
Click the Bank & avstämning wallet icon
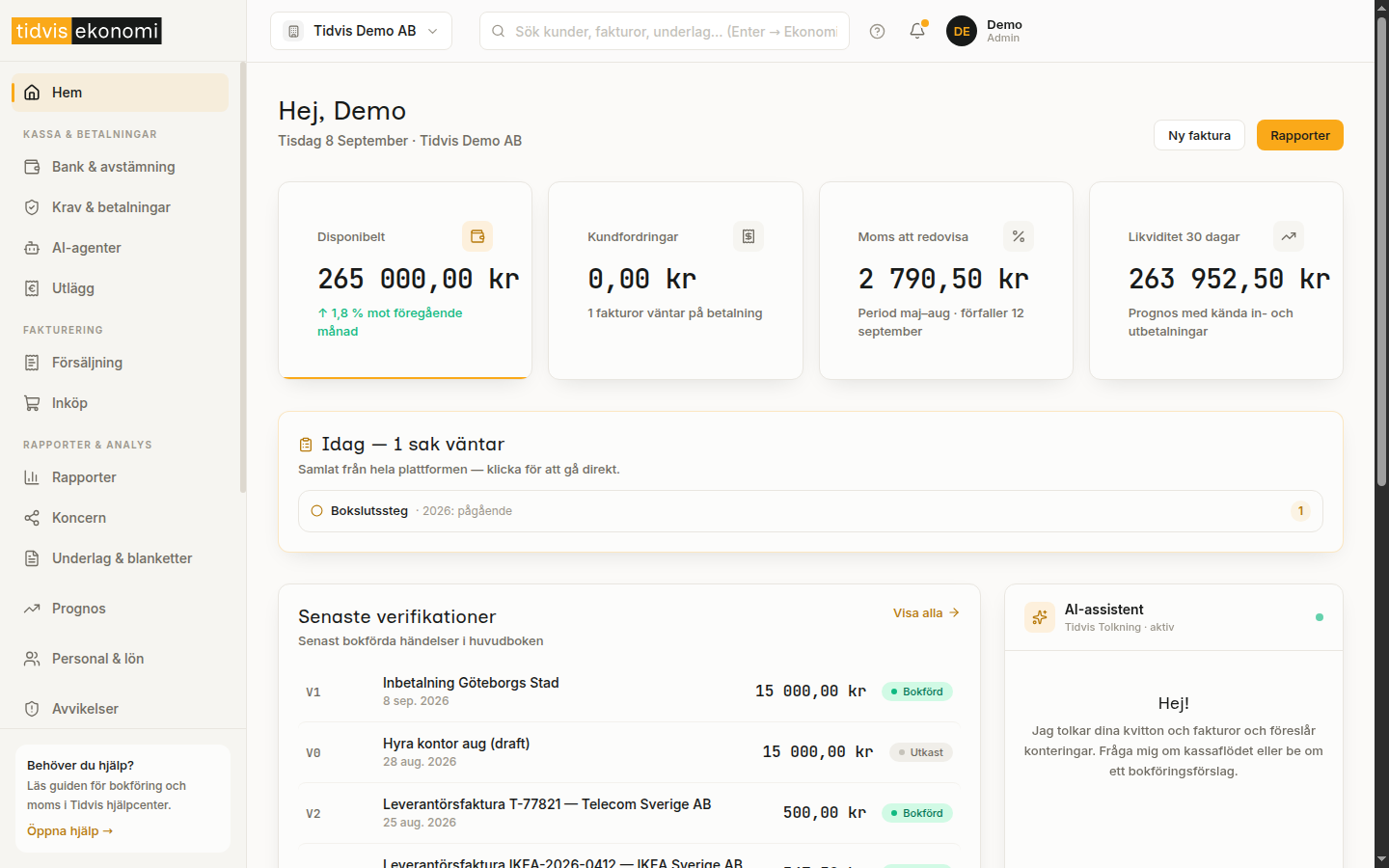[32, 167]
